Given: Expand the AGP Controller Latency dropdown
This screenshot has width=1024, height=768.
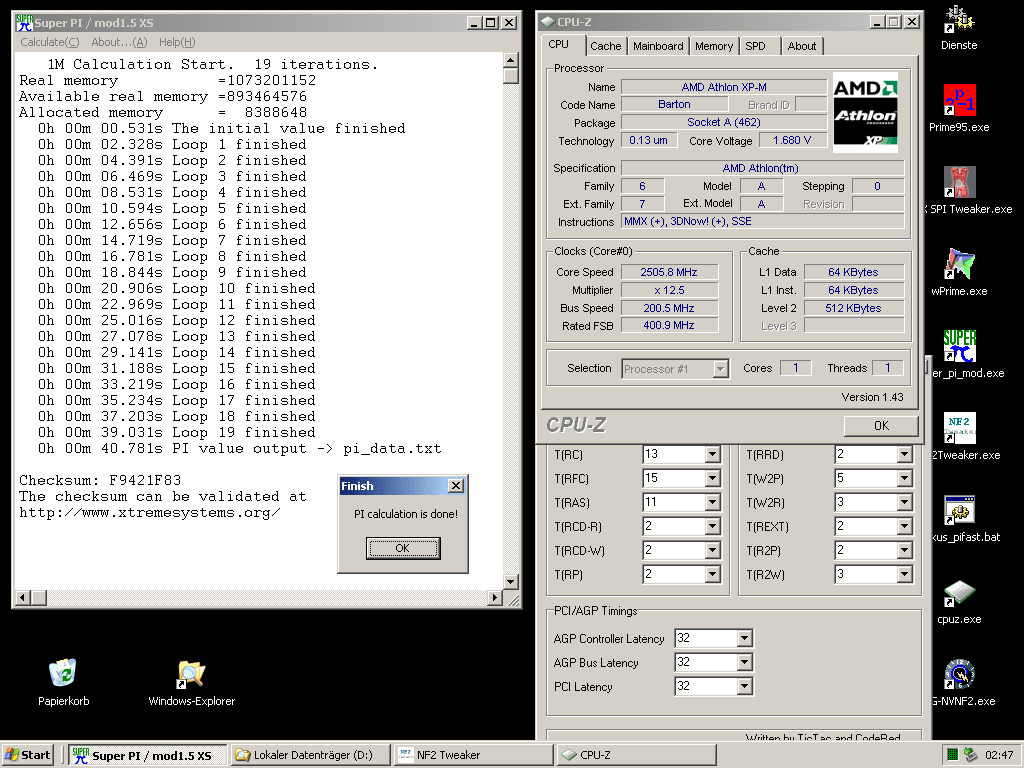Looking at the screenshot, I should [744, 639].
